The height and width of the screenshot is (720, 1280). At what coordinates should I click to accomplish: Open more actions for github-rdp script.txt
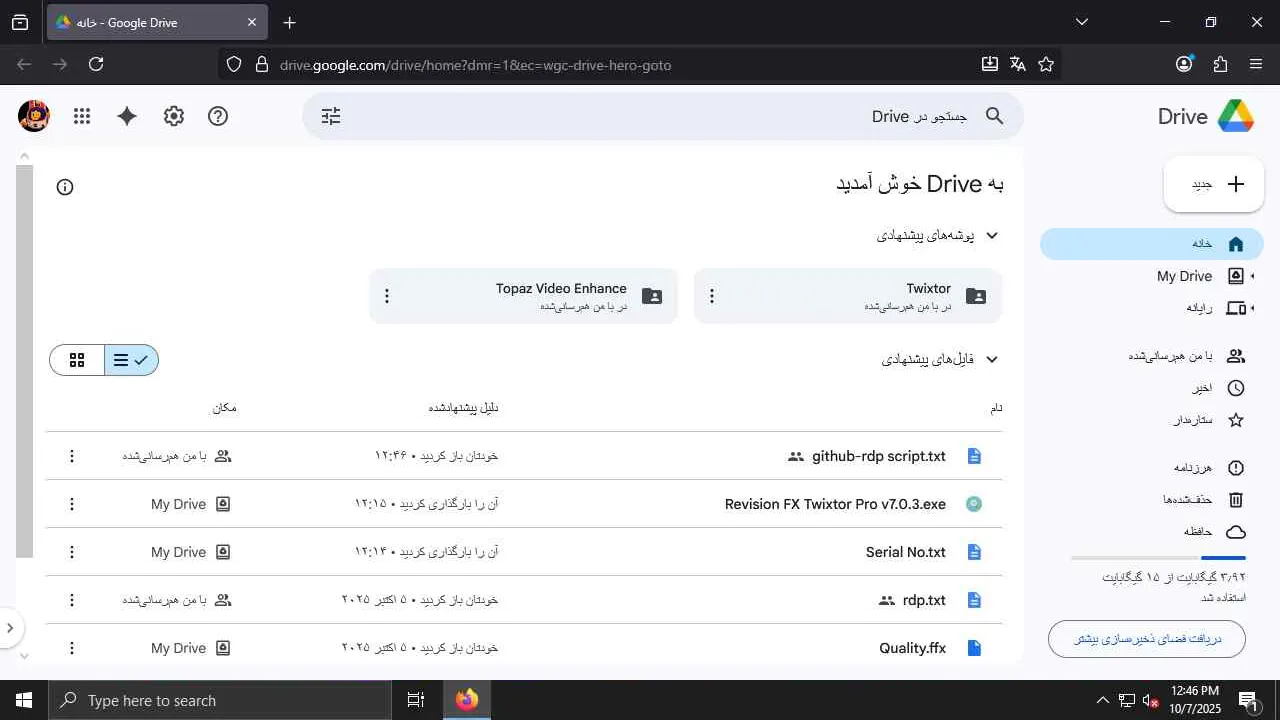71,456
